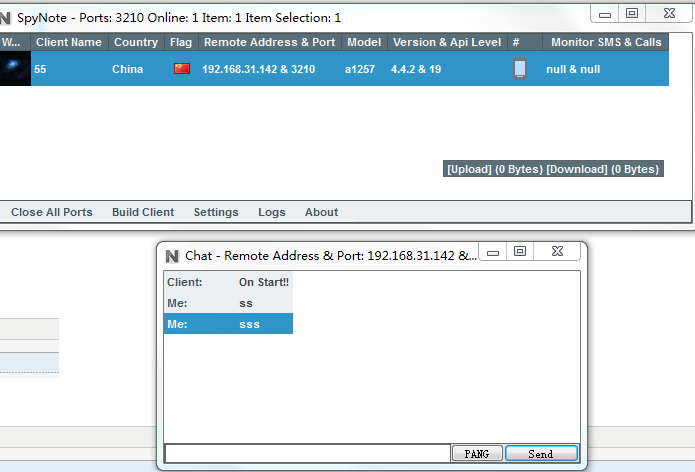695x472 pixels.
Task: Maximize the SpyNote main window
Action: click(632, 13)
